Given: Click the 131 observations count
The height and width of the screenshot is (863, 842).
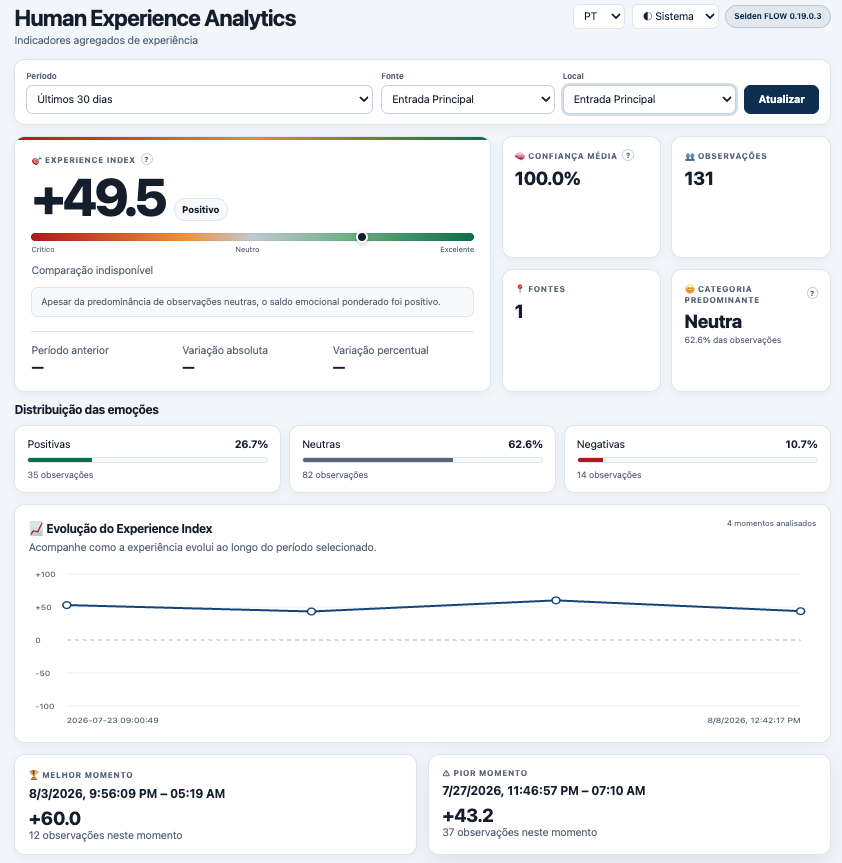Looking at the screenshot, I should click(699, 179).
